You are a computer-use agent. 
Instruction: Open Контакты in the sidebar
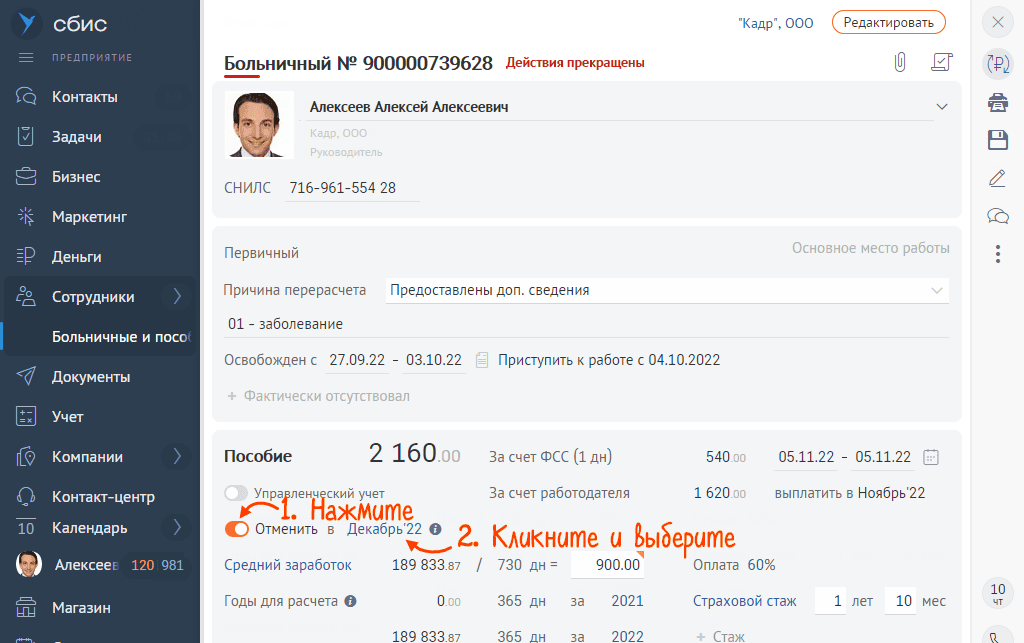coord(85,97)
